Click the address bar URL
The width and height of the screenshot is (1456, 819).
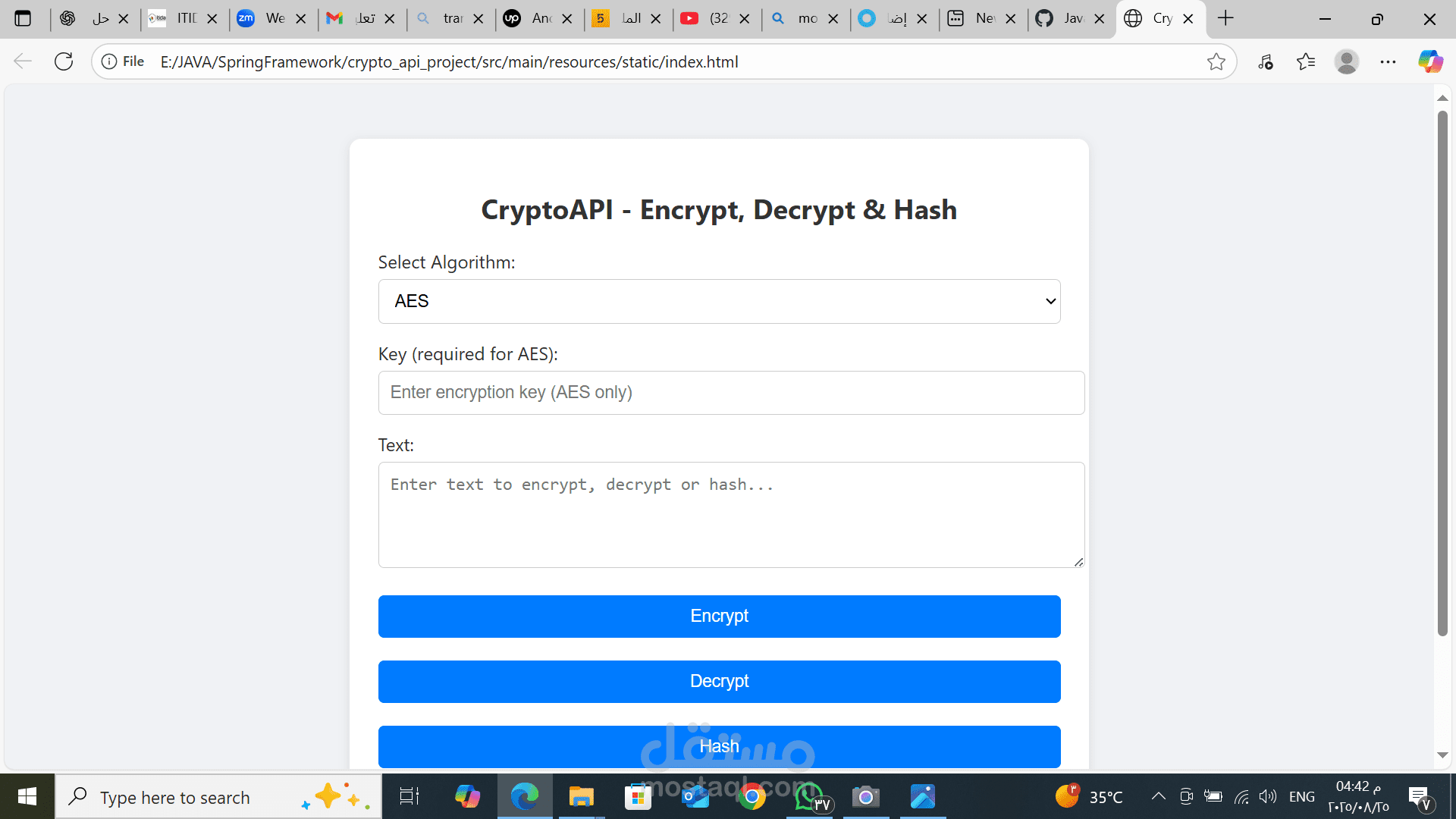pyautogui.click(x=449, y=61)
